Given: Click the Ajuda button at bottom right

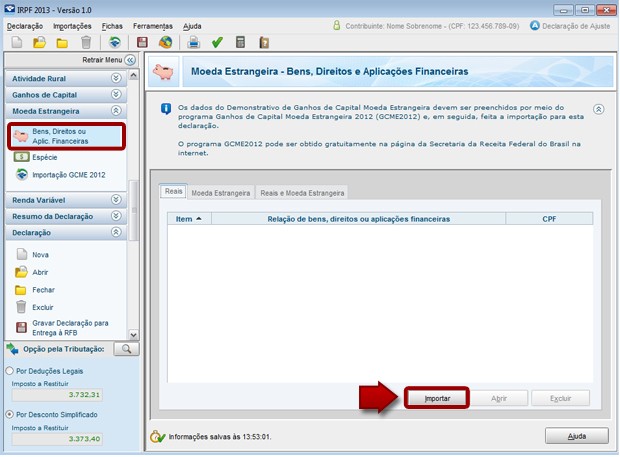Looking at the screenshot, I should click(576, 436).
